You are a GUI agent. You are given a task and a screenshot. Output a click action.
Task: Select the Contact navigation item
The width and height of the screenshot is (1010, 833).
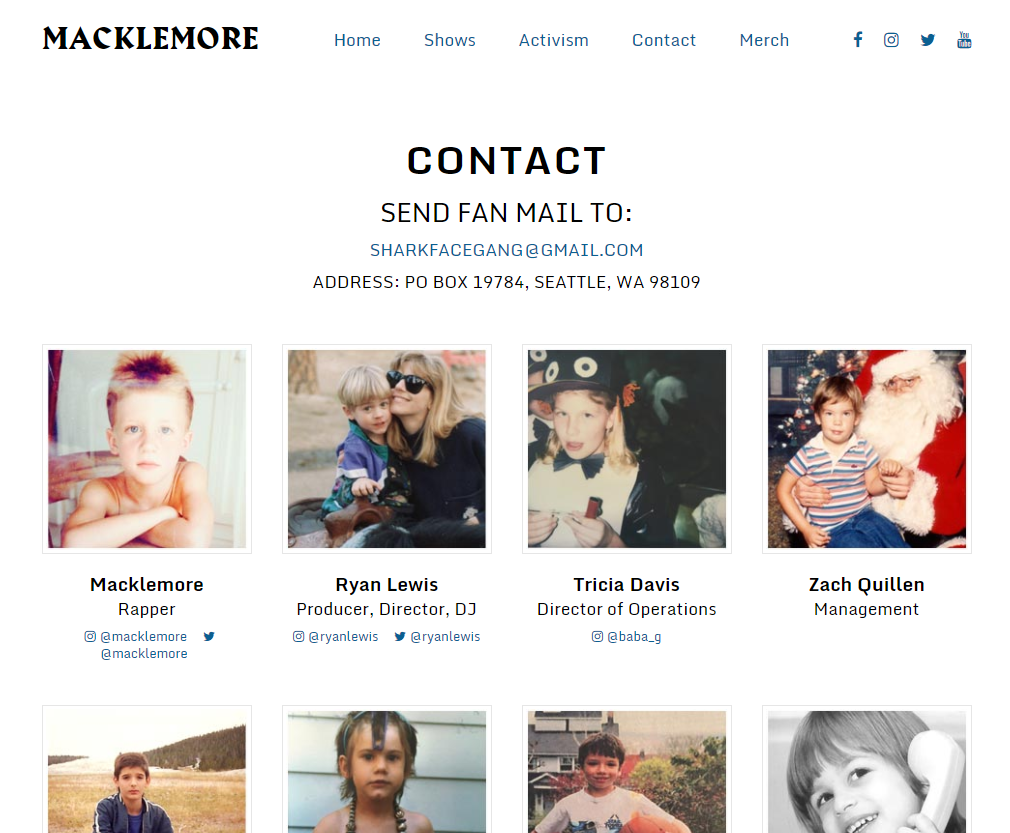[663, 40]
